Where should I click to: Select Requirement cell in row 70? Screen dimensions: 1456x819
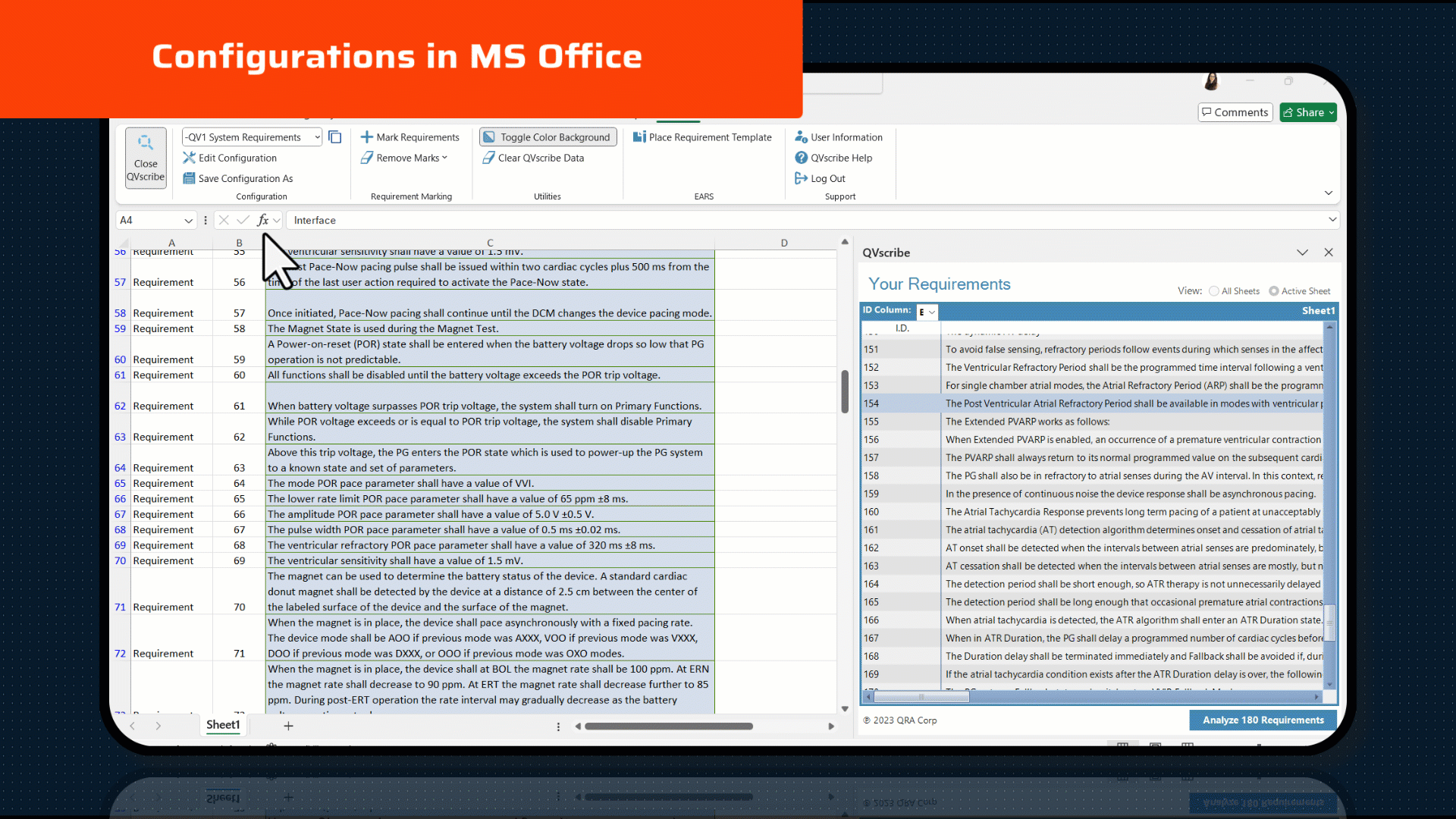point(171,560)
